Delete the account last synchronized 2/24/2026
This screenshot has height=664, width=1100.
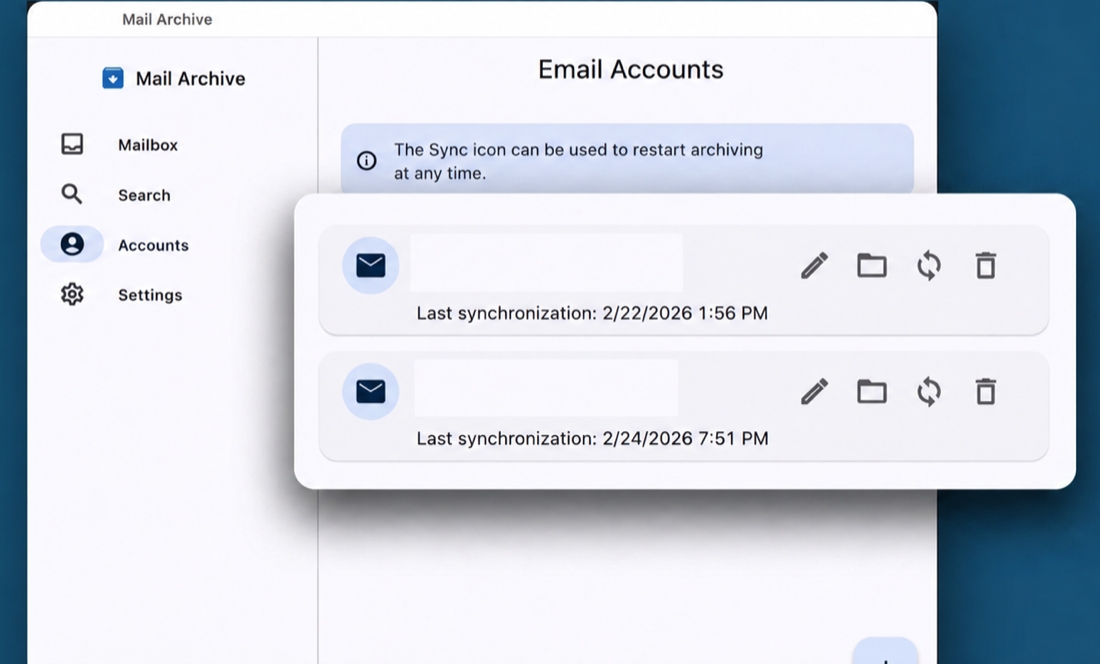[x=986, y=391]
